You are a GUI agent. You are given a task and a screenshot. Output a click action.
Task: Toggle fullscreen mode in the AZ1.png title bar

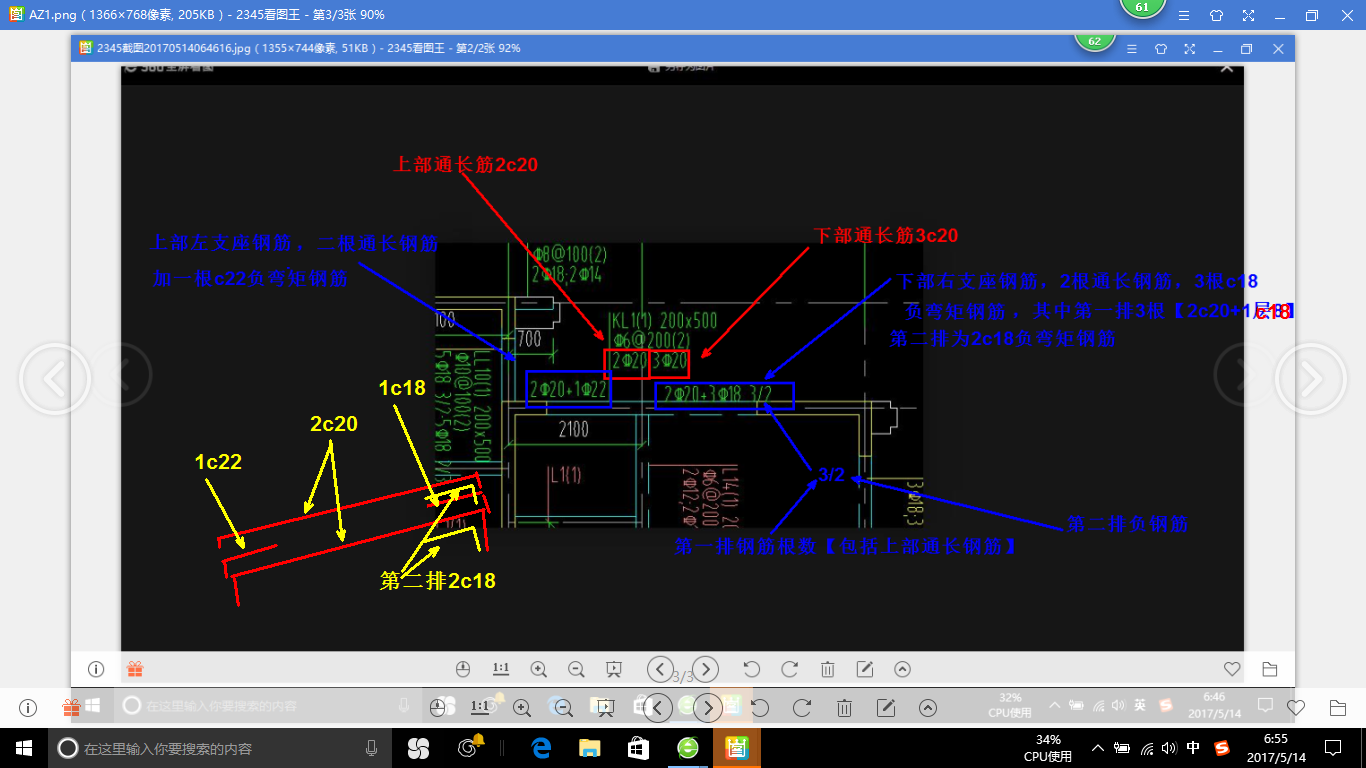tap(1248, 15)
